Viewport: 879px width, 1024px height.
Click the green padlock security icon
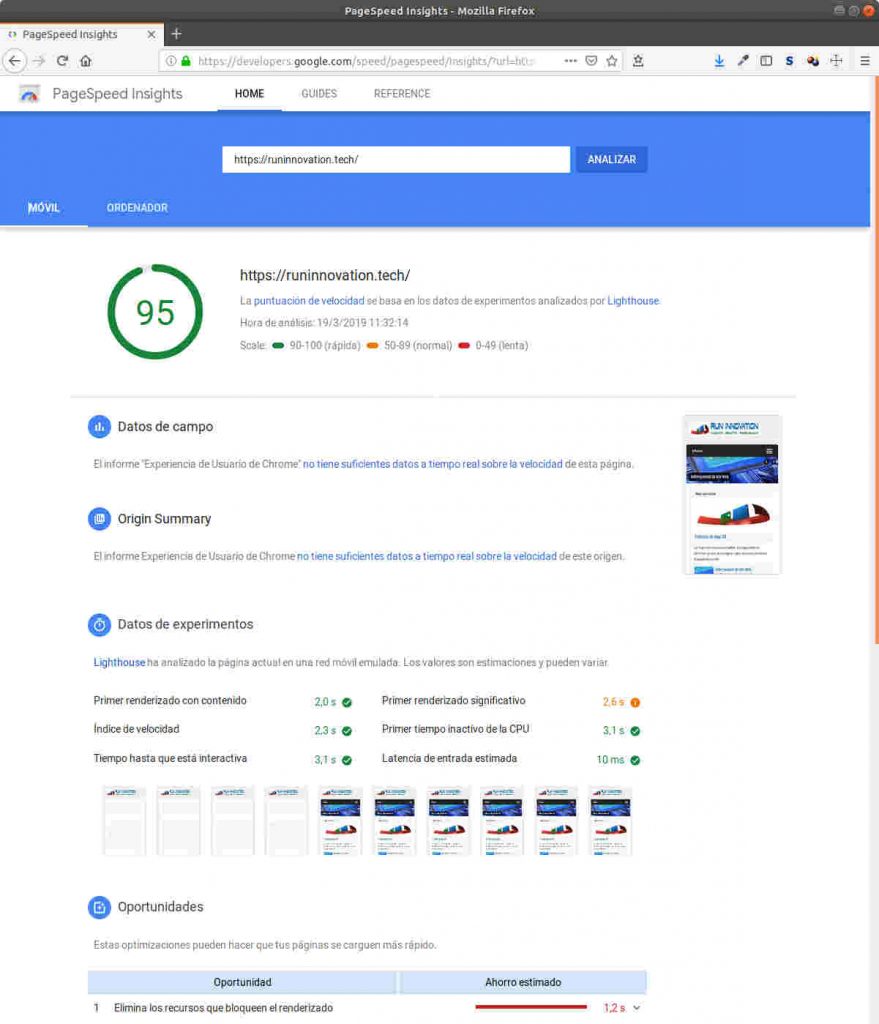pyautogui.click(x=185, y=61)
